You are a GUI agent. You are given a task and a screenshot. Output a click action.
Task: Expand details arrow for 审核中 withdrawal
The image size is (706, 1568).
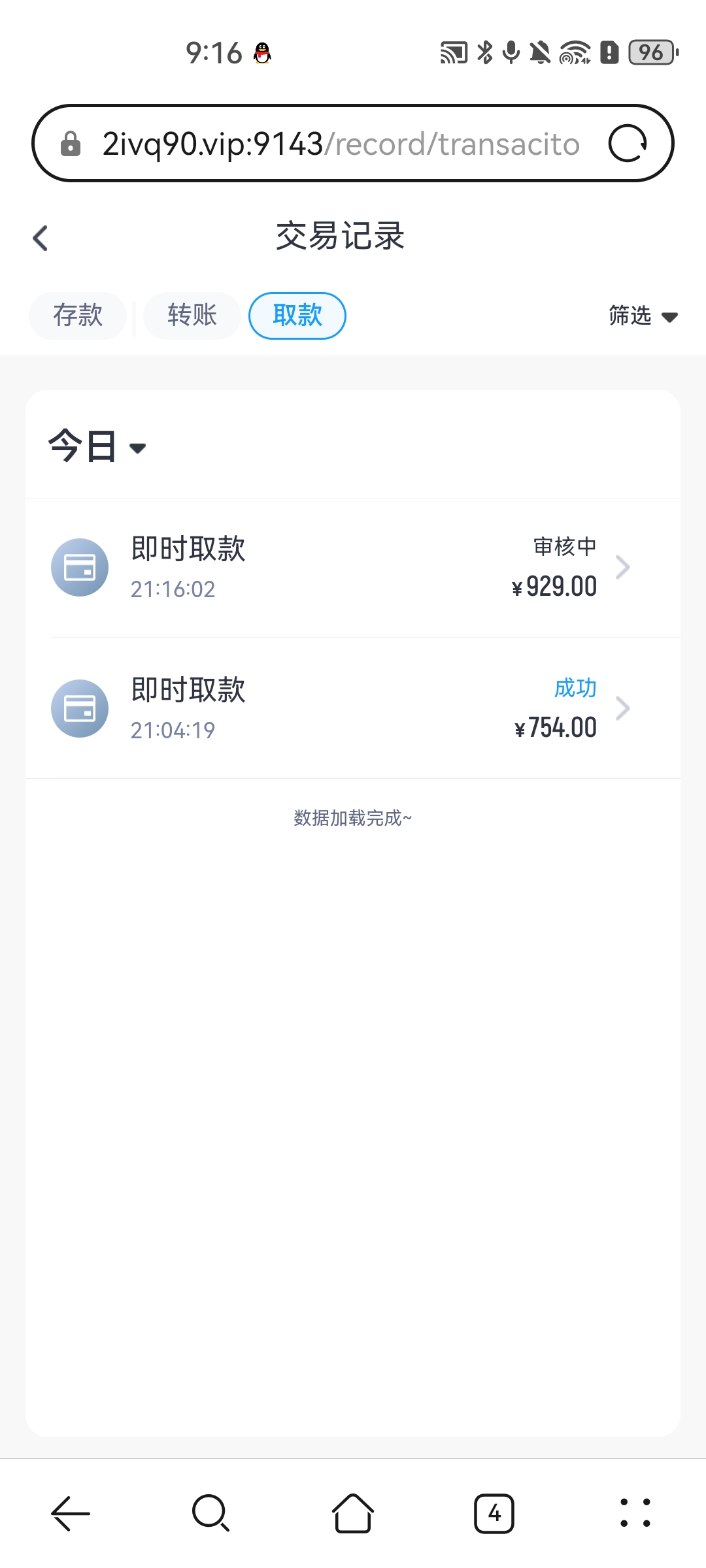pyautogui.click(x=623, y=567)
